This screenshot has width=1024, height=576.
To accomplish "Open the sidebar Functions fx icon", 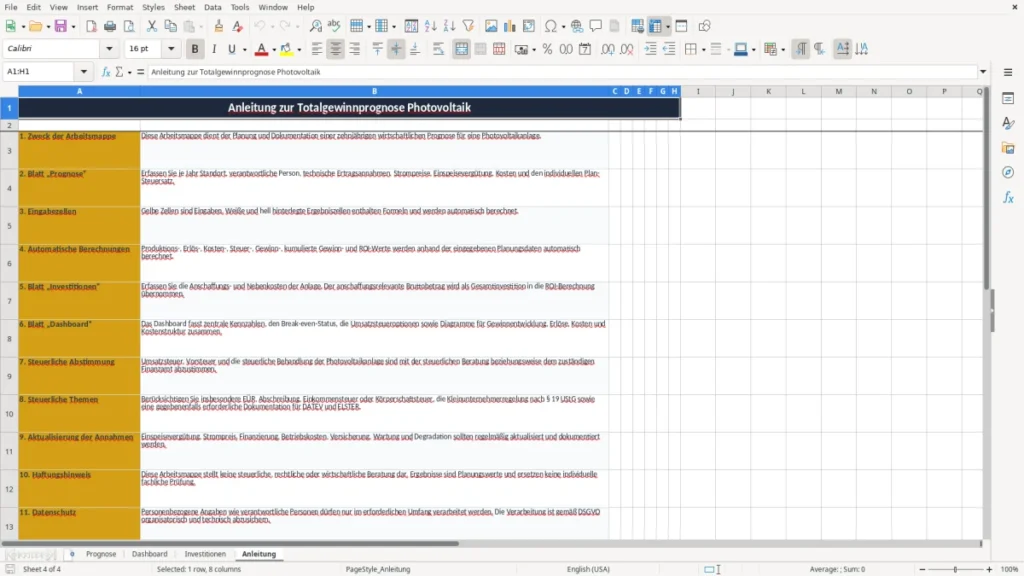I will click(x=1008, y=197).
